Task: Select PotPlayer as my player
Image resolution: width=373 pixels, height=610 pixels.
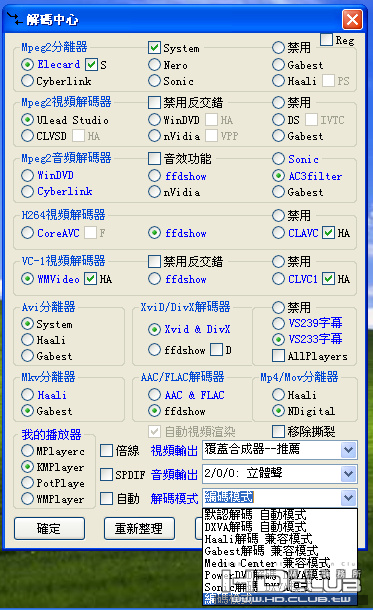Action: point(27,483)
